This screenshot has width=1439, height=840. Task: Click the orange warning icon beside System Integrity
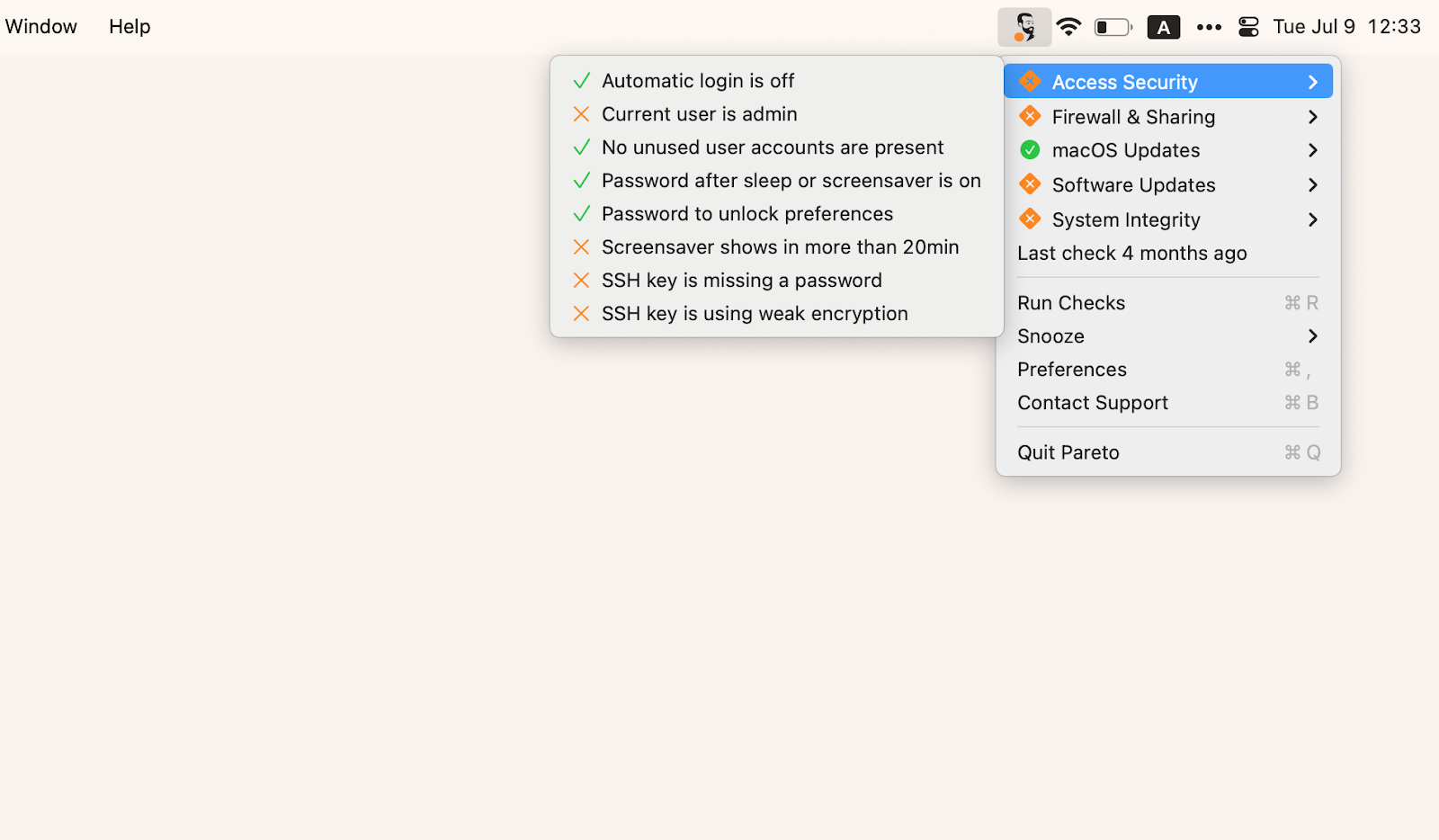1030,219
